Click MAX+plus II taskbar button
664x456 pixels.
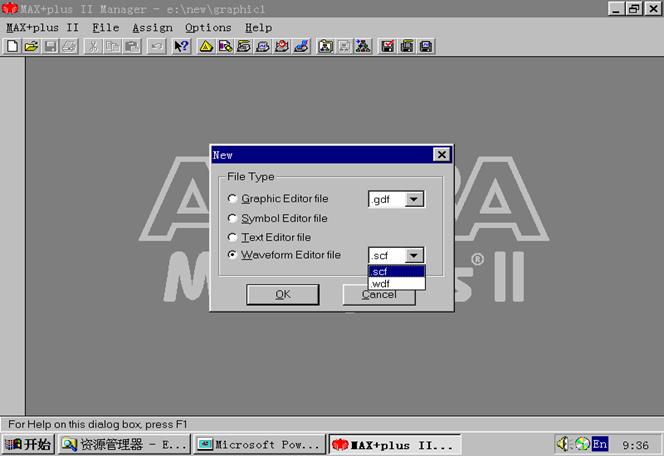click(x=395, y=444)
